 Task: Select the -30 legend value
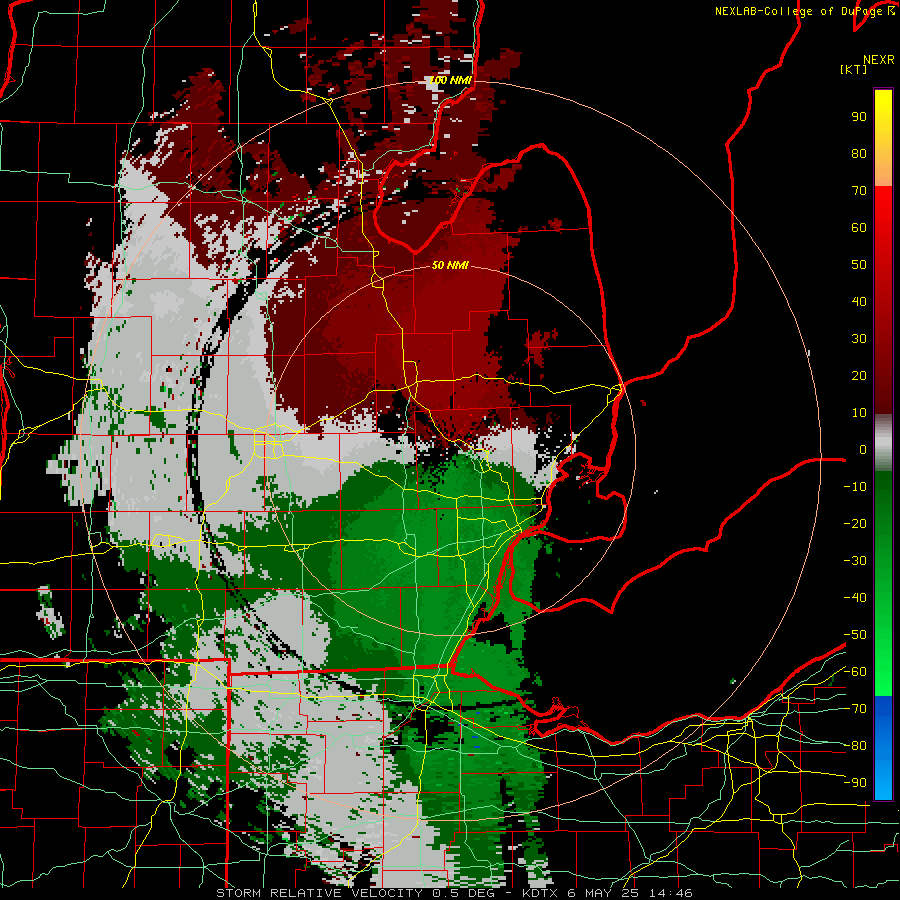click(855, 561)
